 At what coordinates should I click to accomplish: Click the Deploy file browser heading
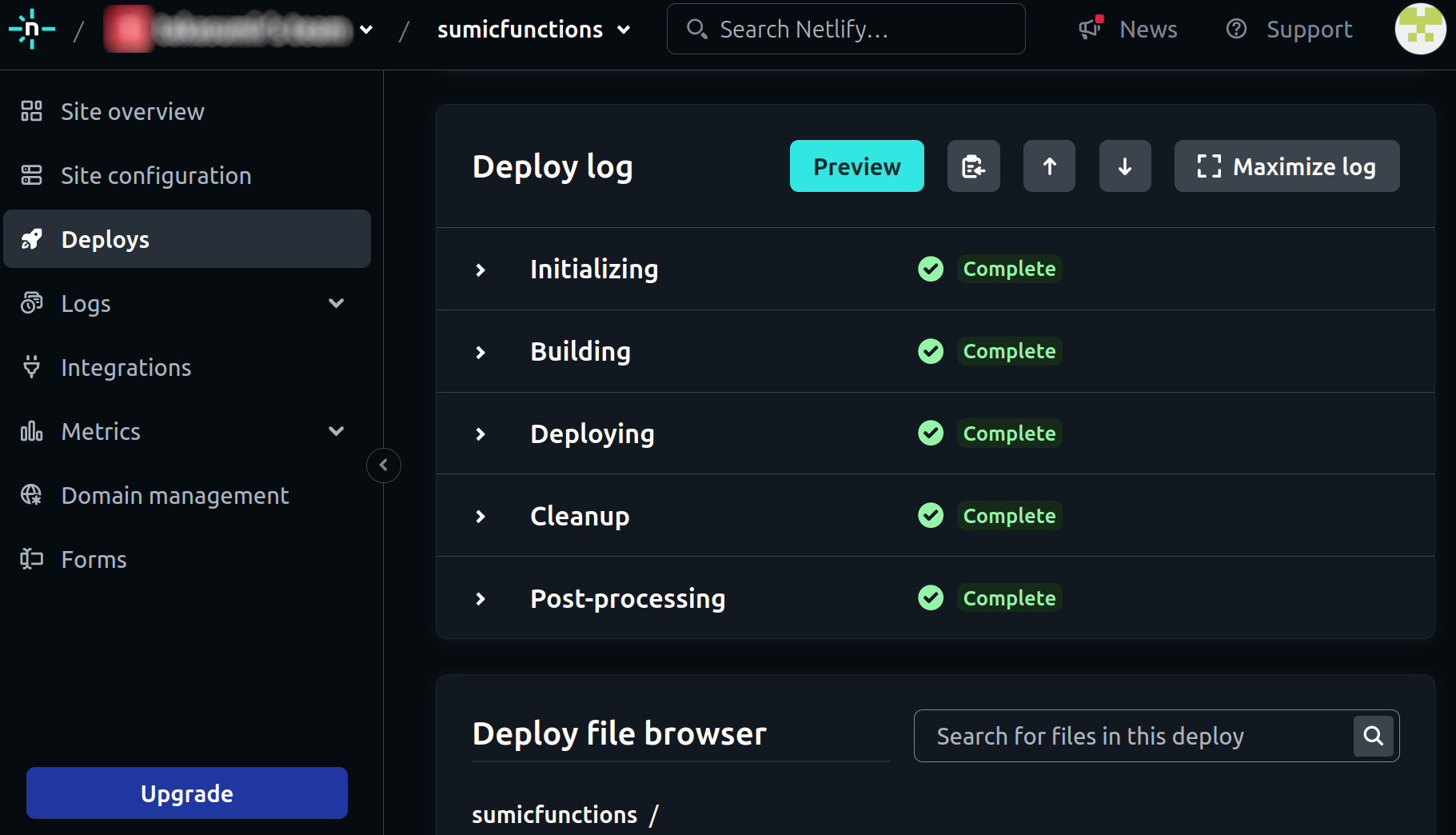(619, 733)
